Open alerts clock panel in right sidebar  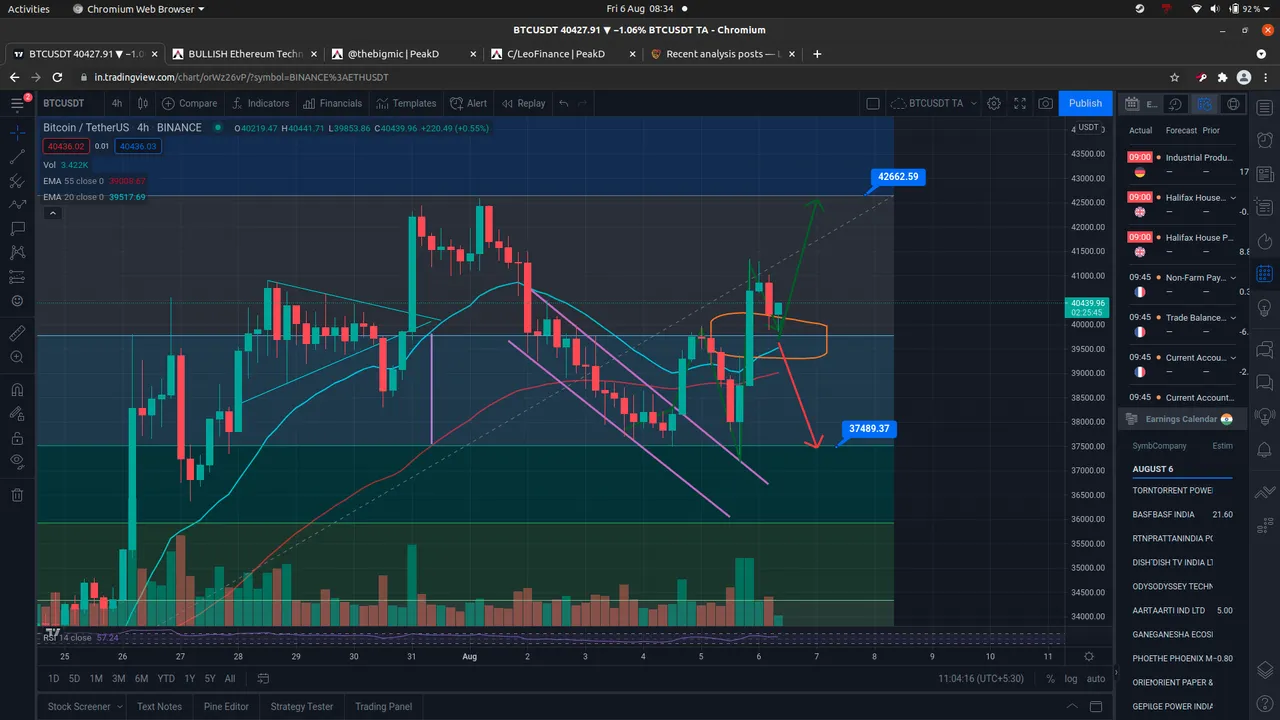[1264, 141]
